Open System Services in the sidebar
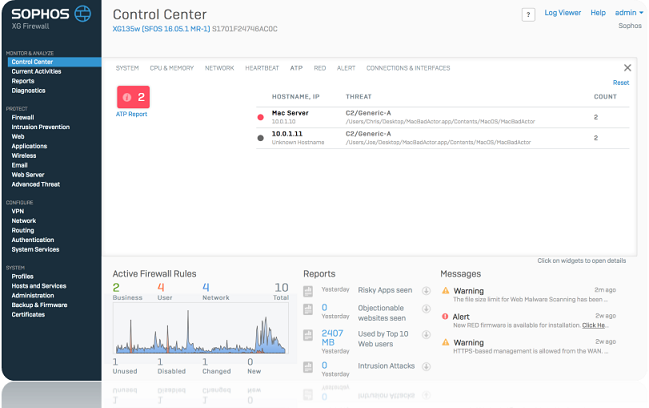Screen dimensions: 649x408 point(35,250)
